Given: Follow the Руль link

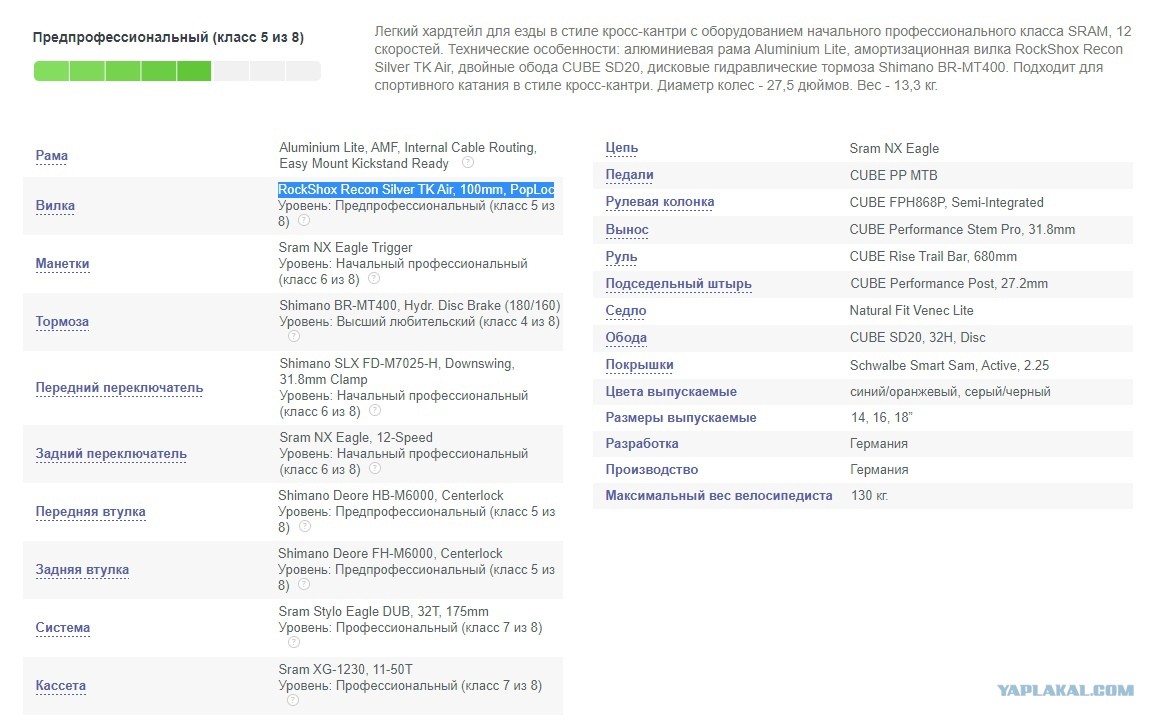Looking at the screenshot, I should [621, 257].
